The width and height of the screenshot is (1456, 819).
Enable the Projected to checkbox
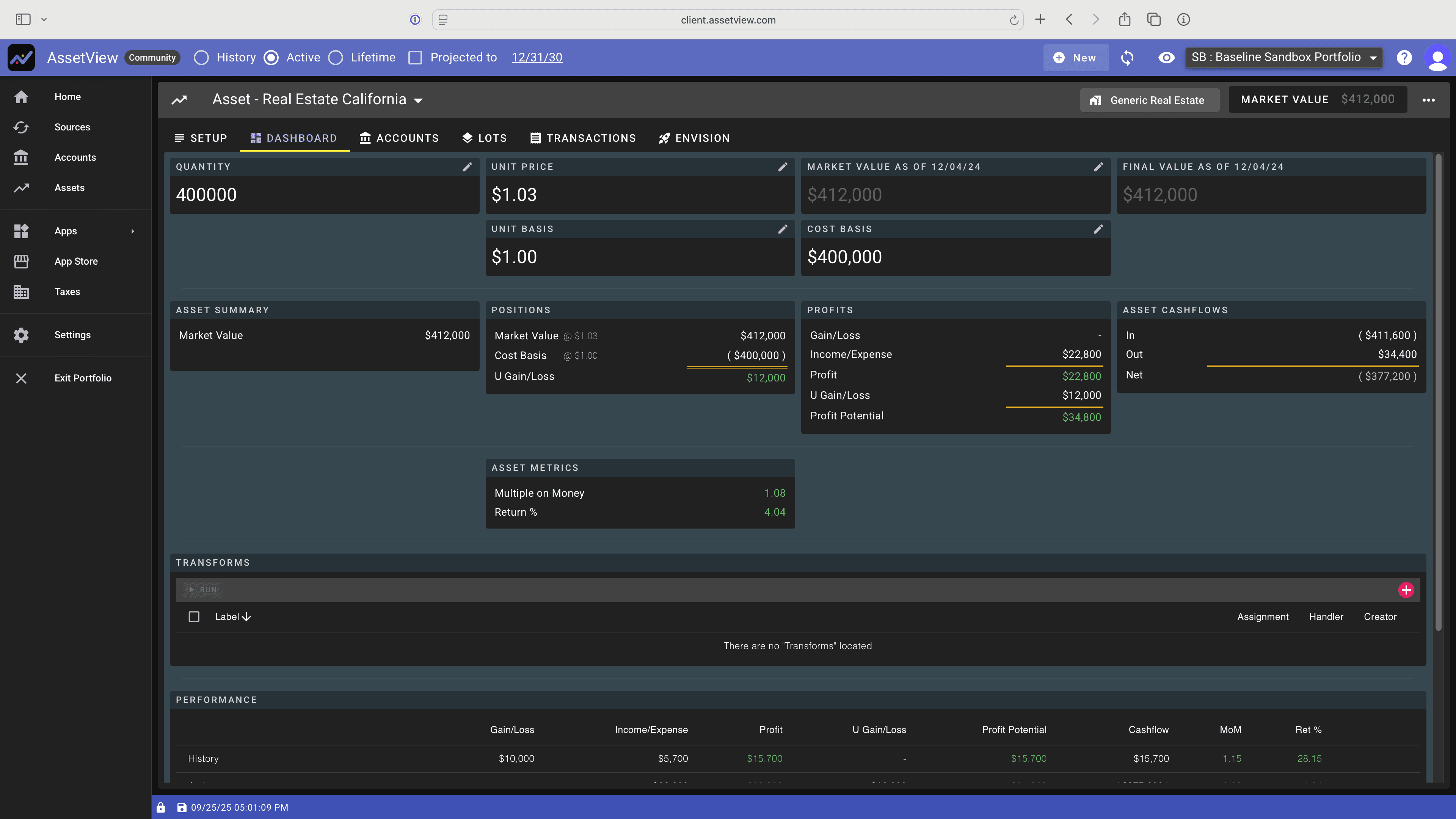coord(416,57)
